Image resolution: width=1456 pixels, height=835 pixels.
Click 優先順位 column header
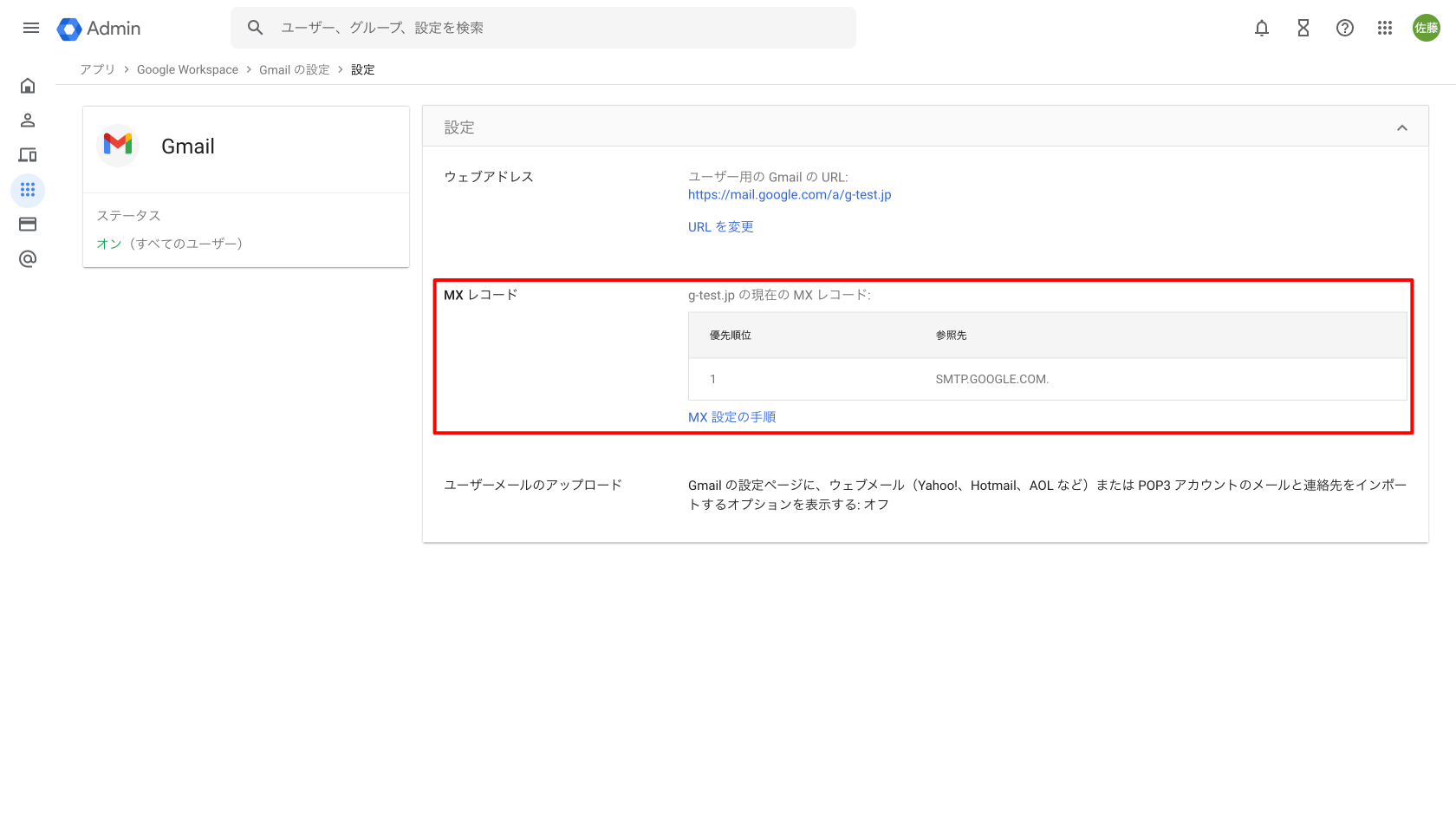click(731, 335)
